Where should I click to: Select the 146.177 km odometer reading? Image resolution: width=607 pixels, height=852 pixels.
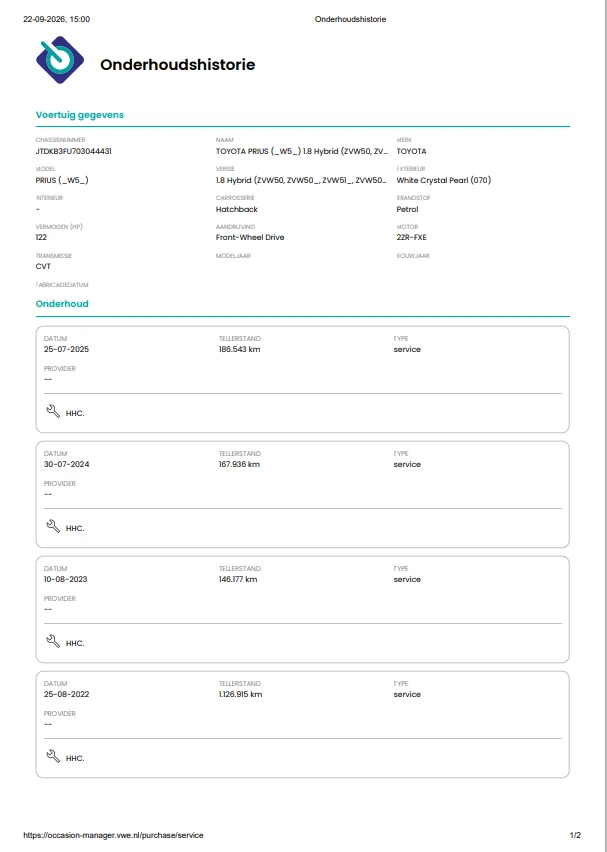[238, 580]
